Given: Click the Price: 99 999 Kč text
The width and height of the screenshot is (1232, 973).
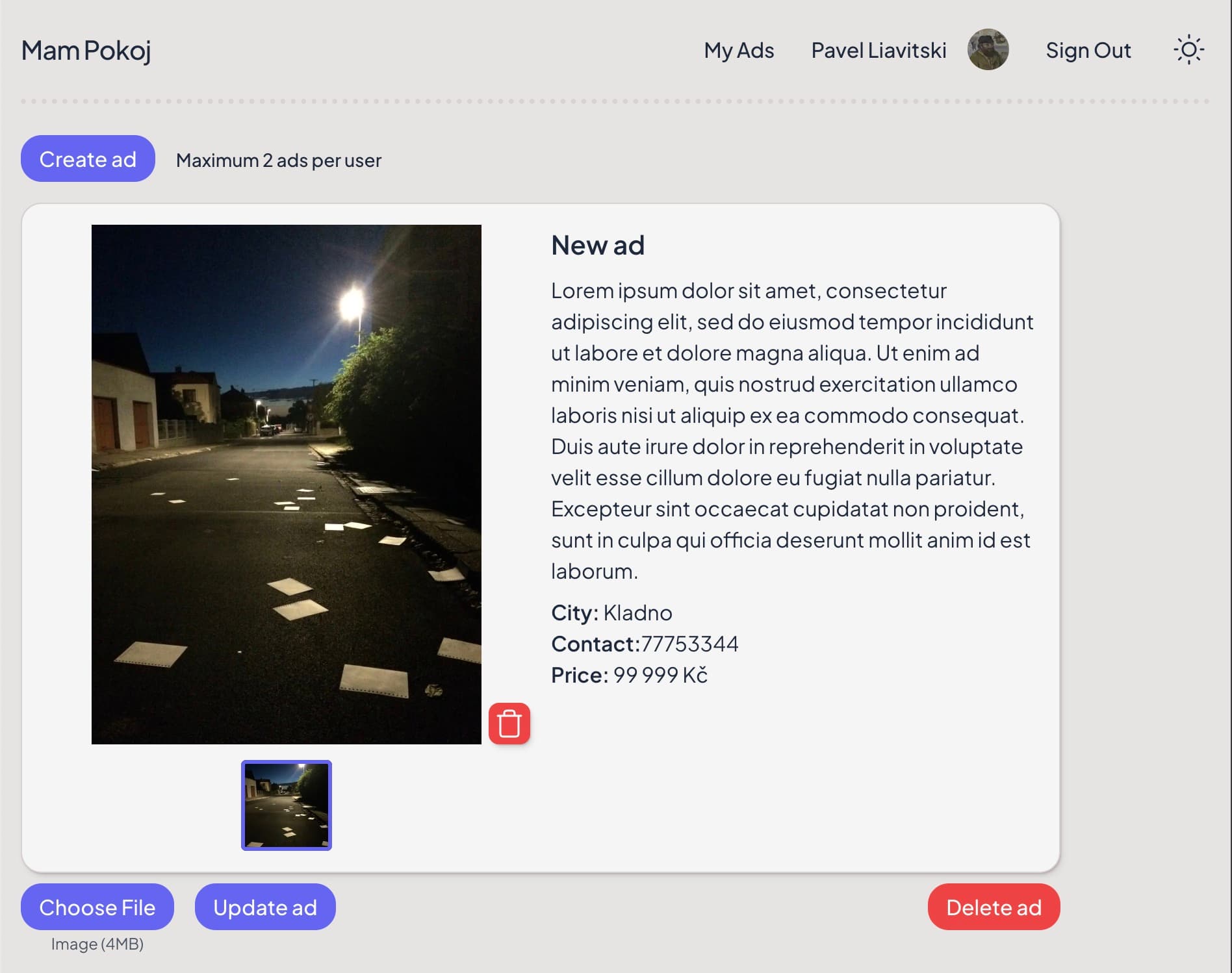Looking at the screenshot, I should coord(629,675).
